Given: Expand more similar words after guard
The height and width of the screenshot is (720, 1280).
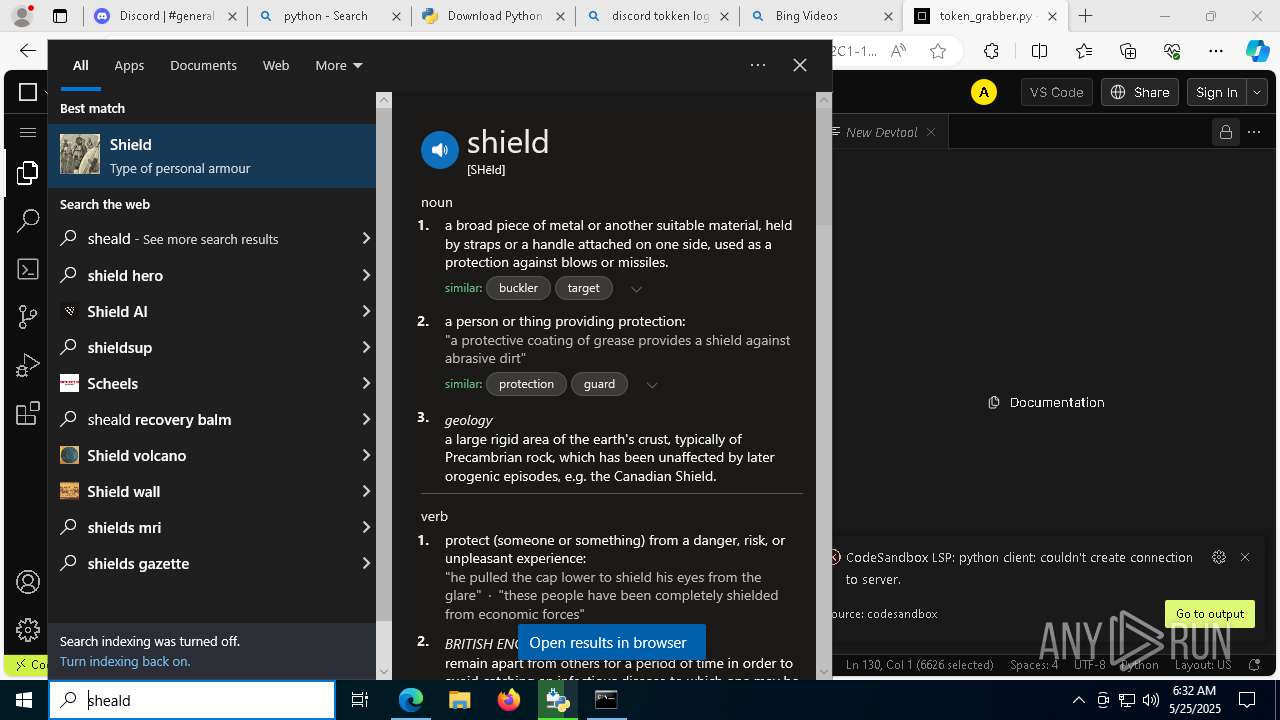Looking at the screenshot, I should point(652,385).
